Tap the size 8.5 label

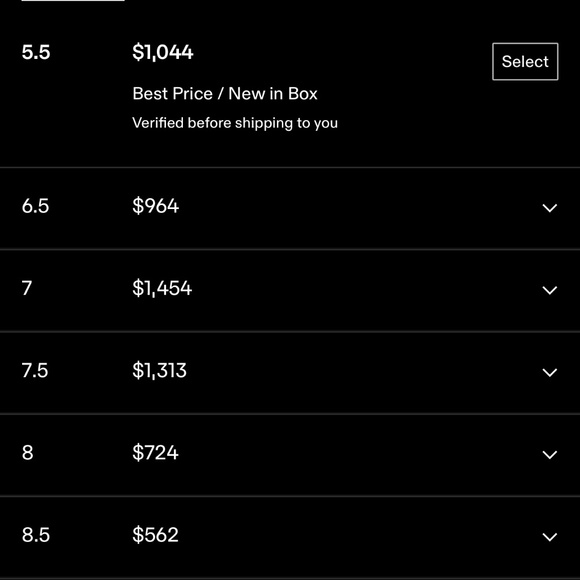tap(36, 535)
